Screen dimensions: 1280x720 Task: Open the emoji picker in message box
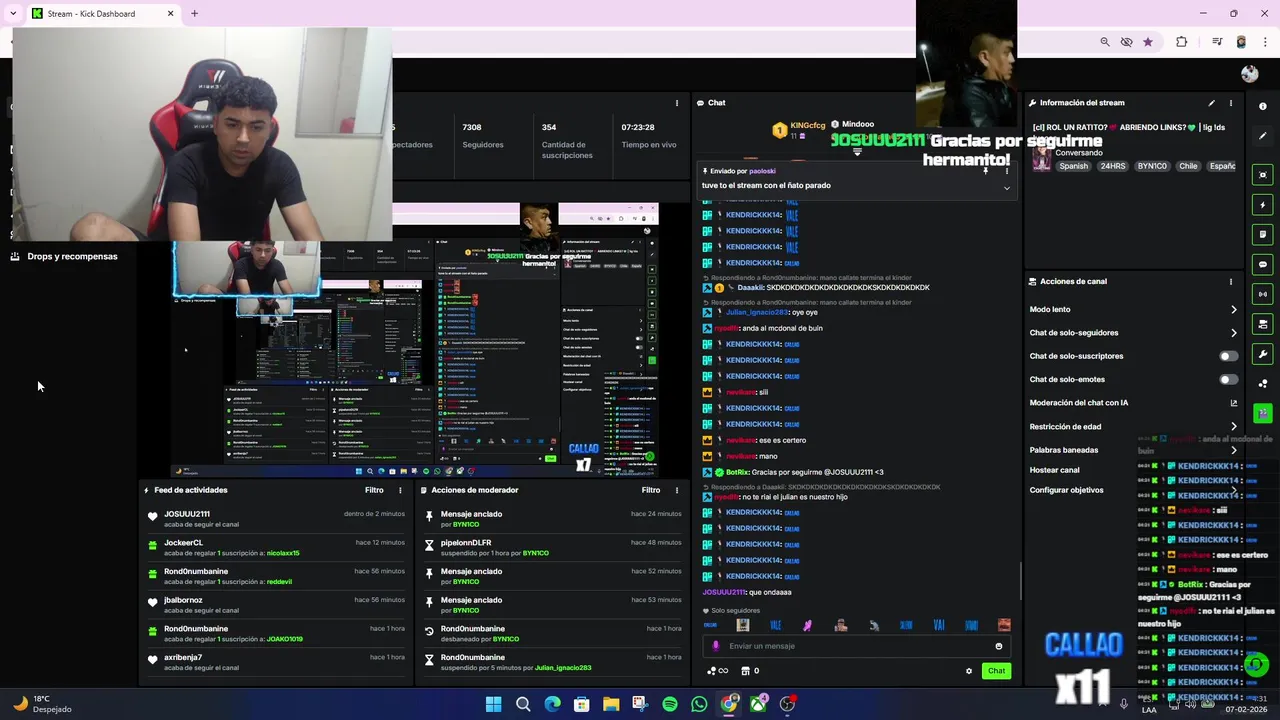click(998, 646)
